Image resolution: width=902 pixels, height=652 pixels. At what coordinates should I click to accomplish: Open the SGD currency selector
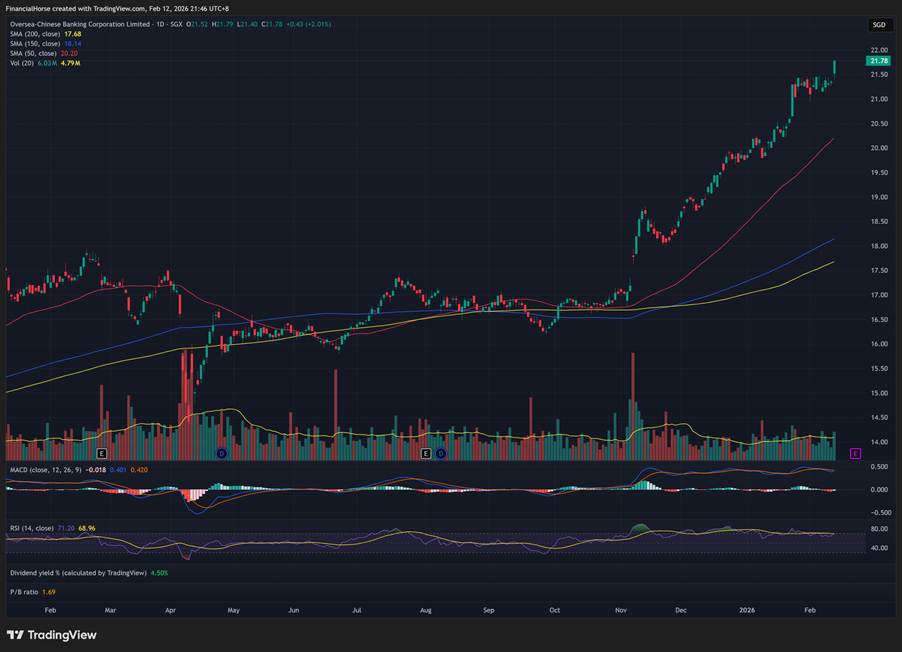878,24
